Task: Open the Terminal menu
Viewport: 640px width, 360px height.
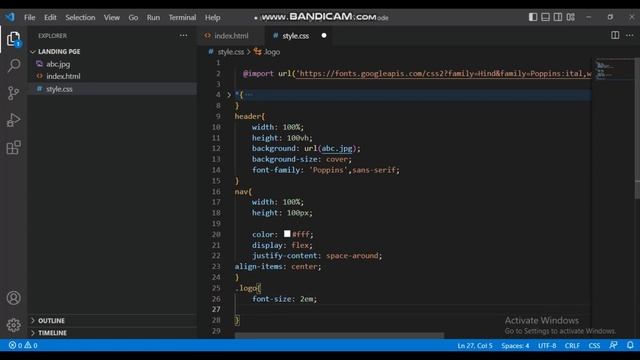Action: [x=182, y=17]
